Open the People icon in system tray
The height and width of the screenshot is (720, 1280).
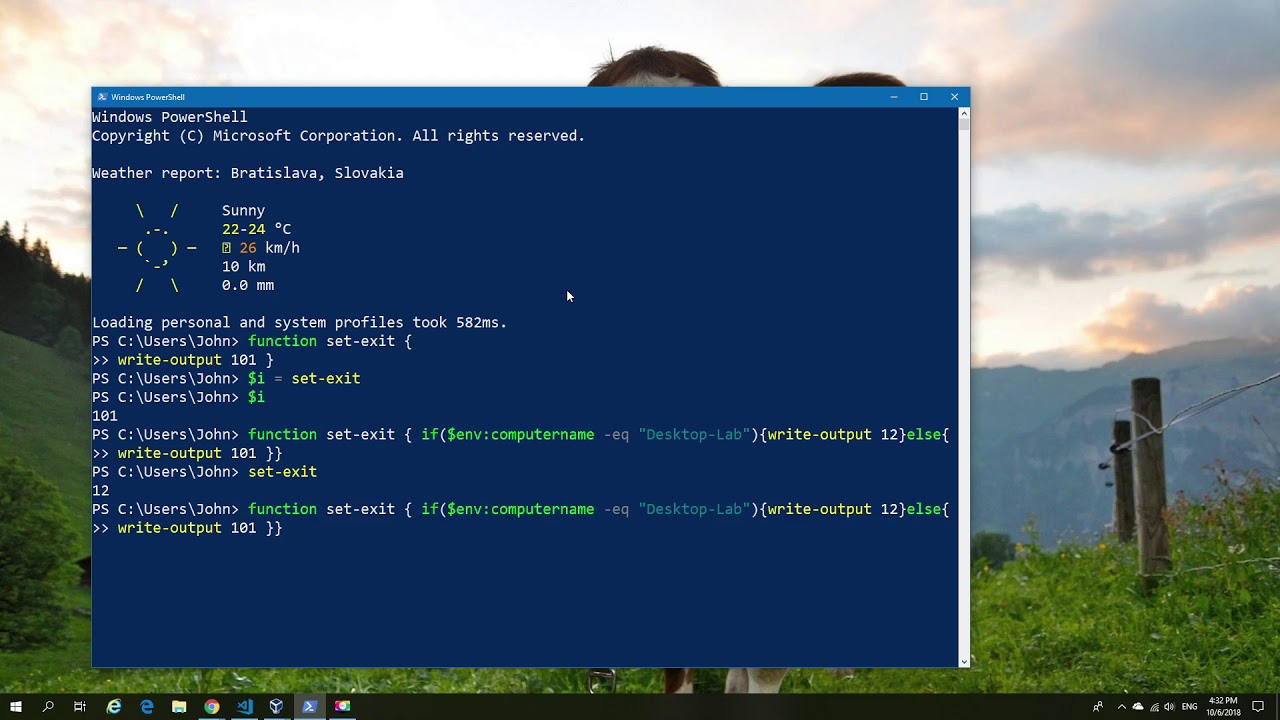tap(1098, 707)
